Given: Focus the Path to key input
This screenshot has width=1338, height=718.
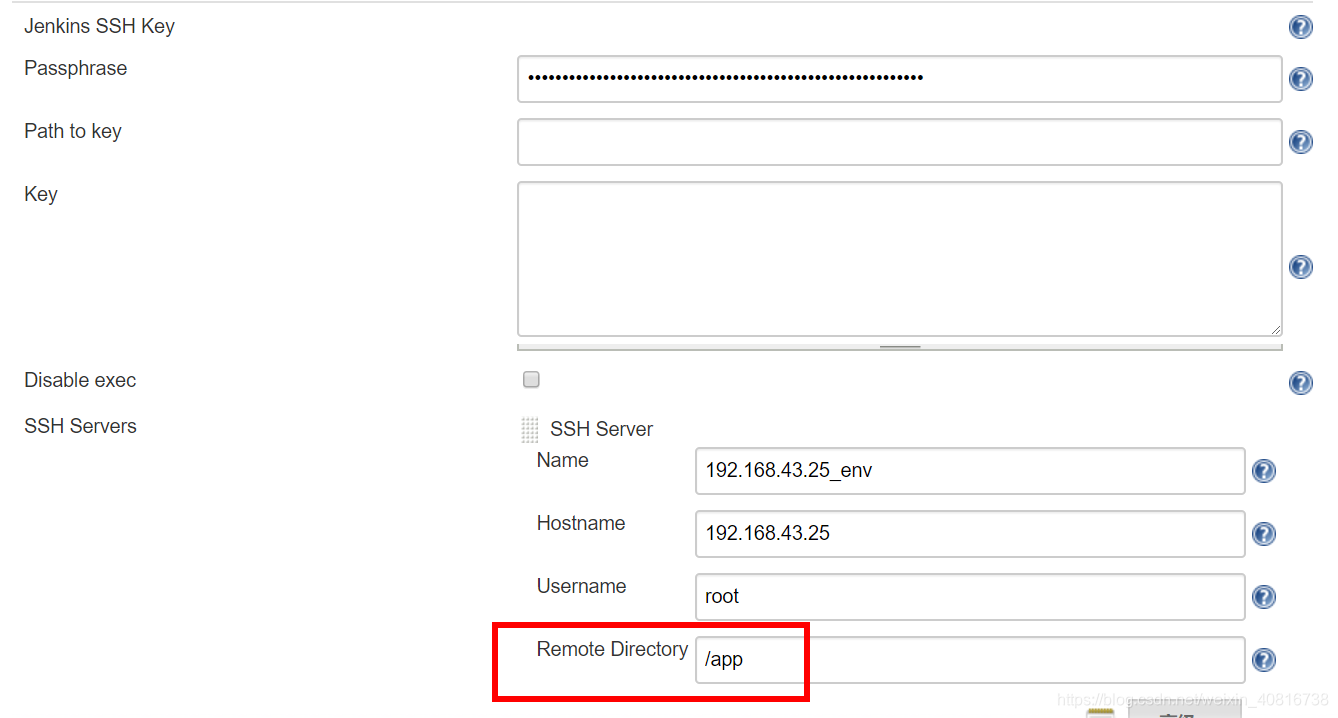Looking at the screenshot, I should [x=899, y=142].
